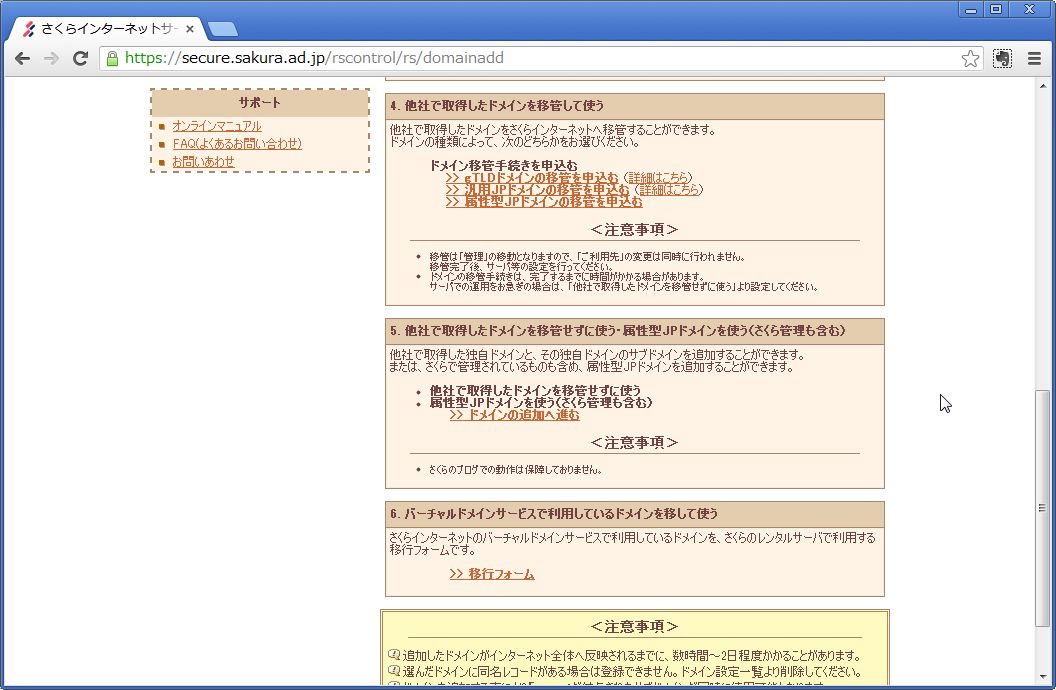Apply for gTLDドメインの移管を申込む
Viewport: 1056px width, 690px height.
pyautogui.click(x=532, y=178)
